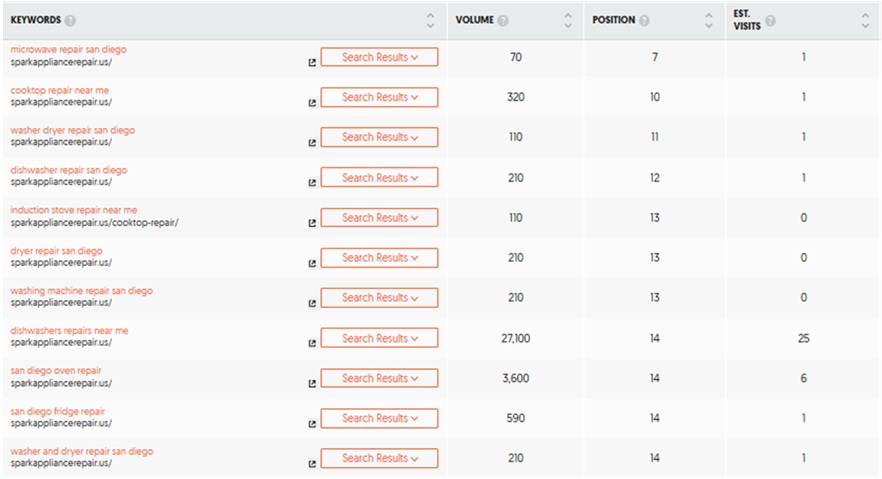
Task: Open Search Results for san diego fridge repair
Action: [x=379, y=418]
